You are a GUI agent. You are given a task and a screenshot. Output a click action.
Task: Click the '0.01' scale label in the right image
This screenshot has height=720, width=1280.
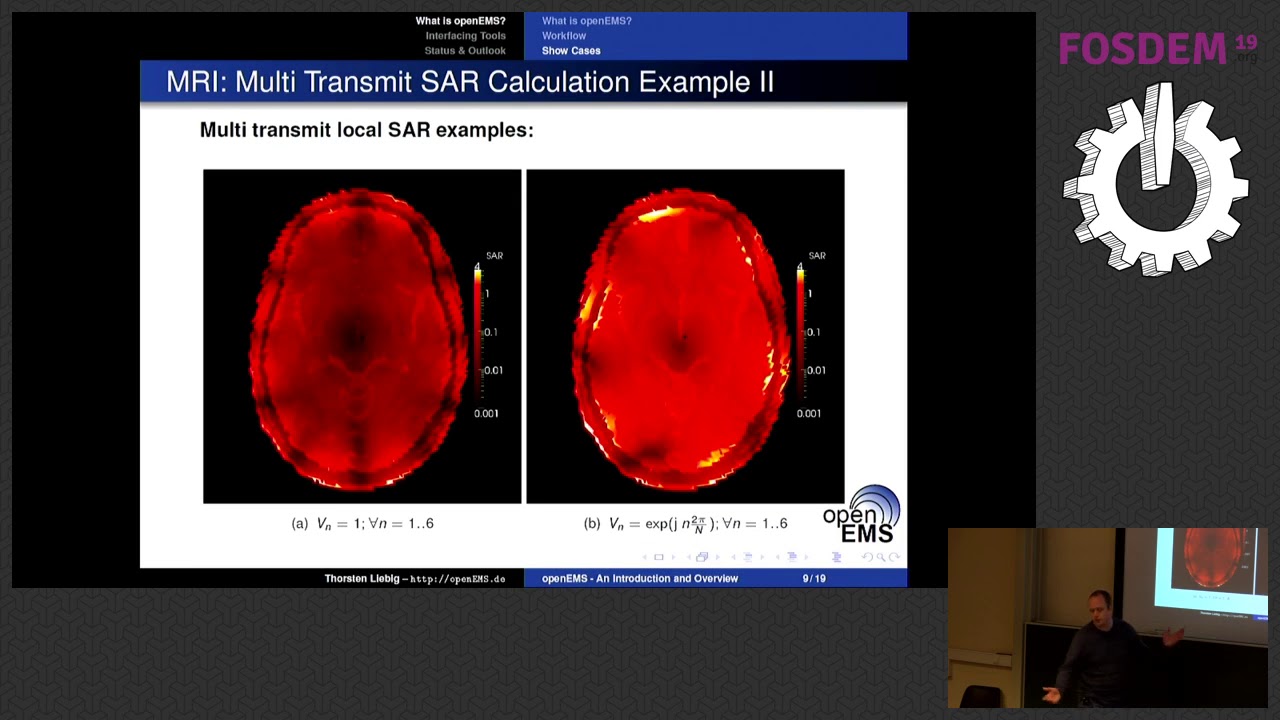(x=816, y=371)
